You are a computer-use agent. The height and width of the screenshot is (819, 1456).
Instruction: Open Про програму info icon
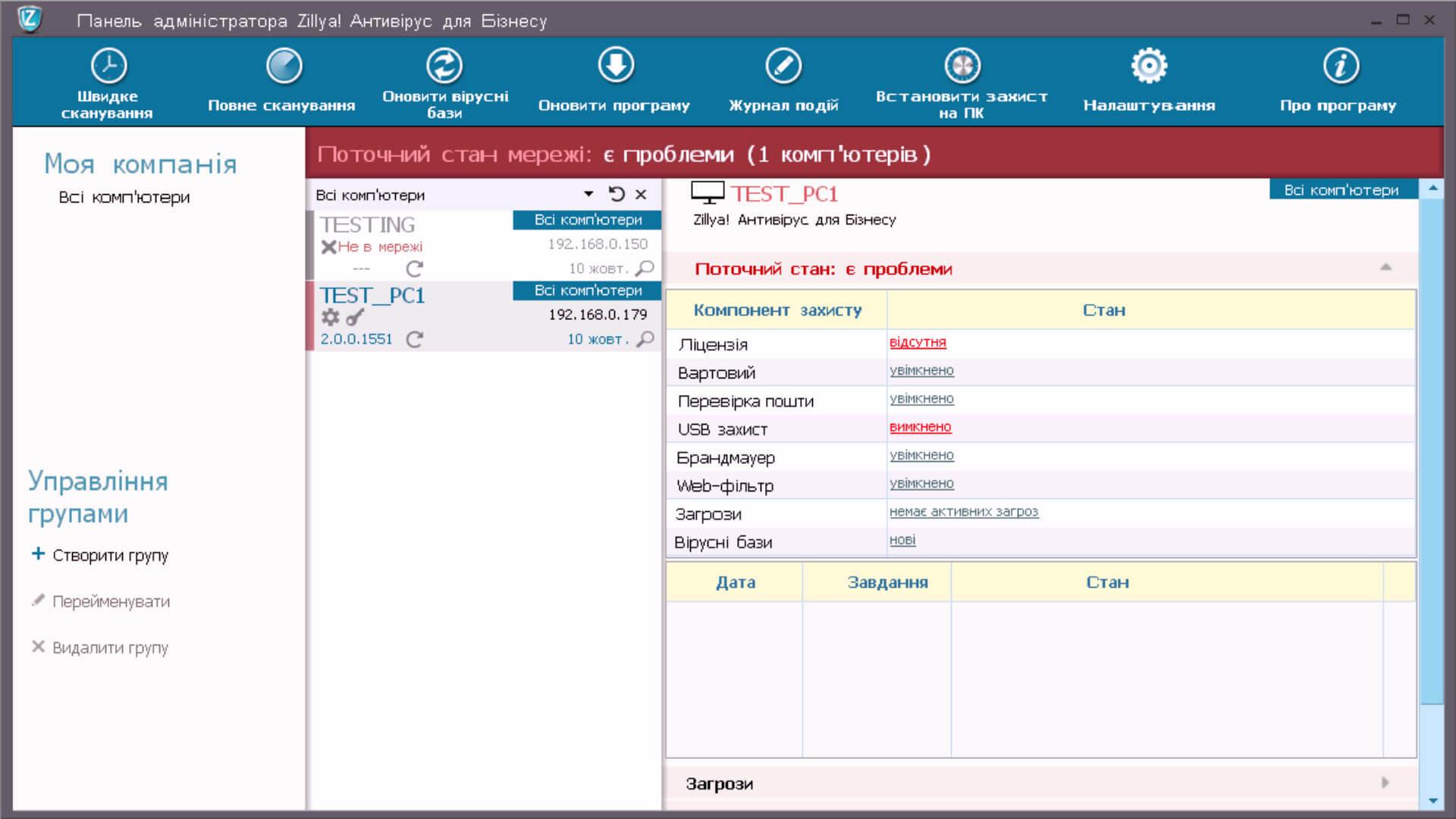coord(1340,65)
